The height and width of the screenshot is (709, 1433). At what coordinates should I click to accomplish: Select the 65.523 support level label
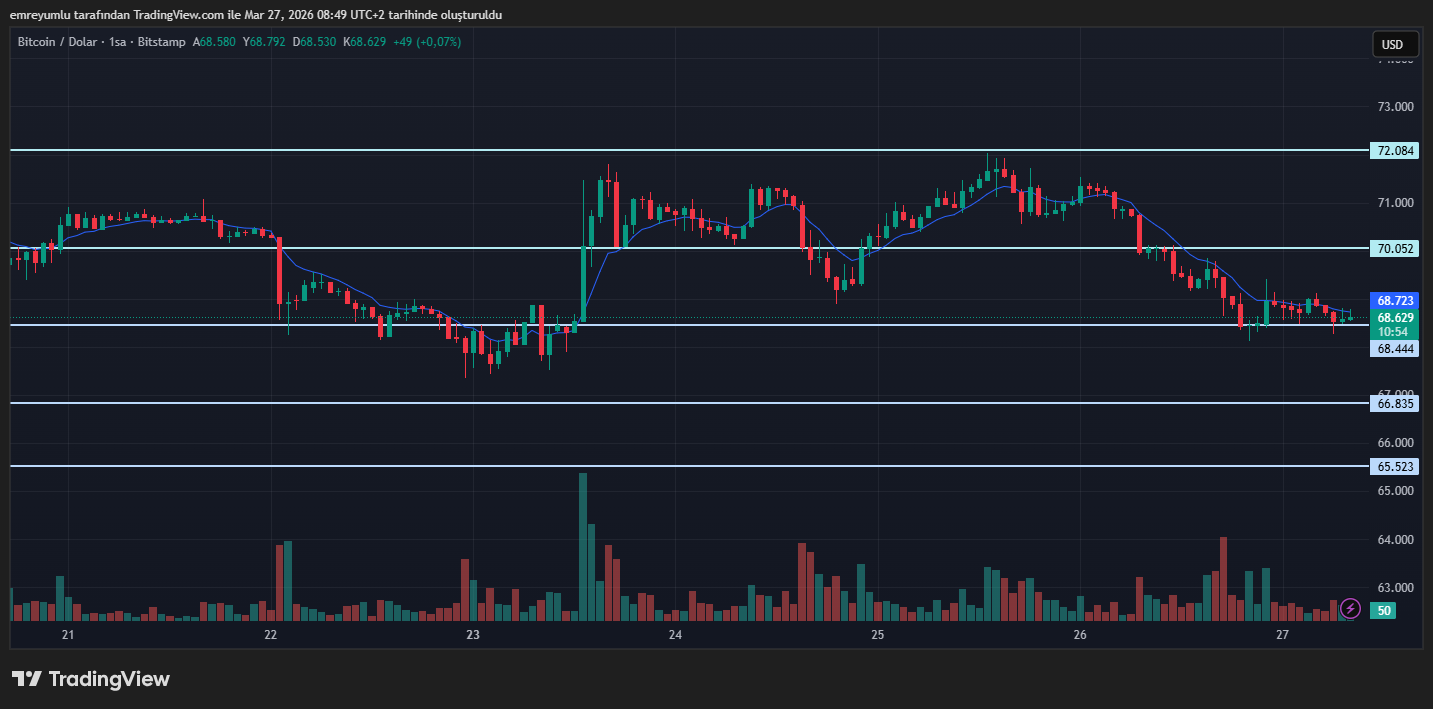1395,466
